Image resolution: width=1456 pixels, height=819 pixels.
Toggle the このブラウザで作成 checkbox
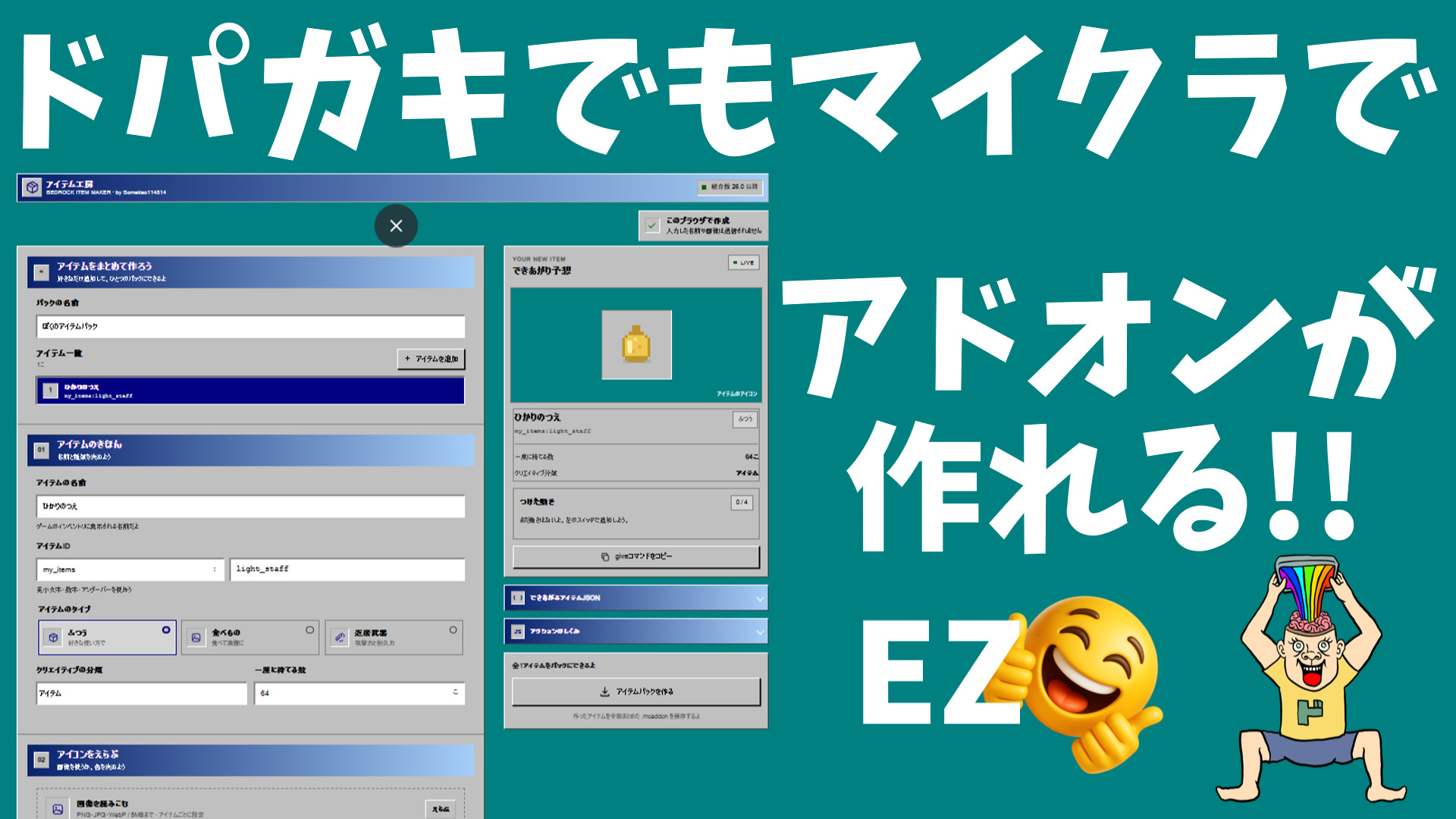652,225
